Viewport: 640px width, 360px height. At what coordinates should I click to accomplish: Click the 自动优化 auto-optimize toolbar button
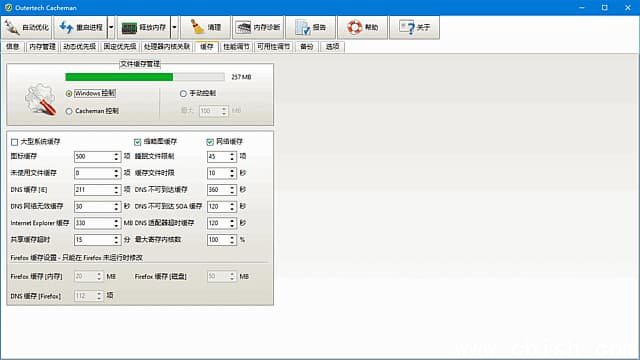click(x=27, y=28)
